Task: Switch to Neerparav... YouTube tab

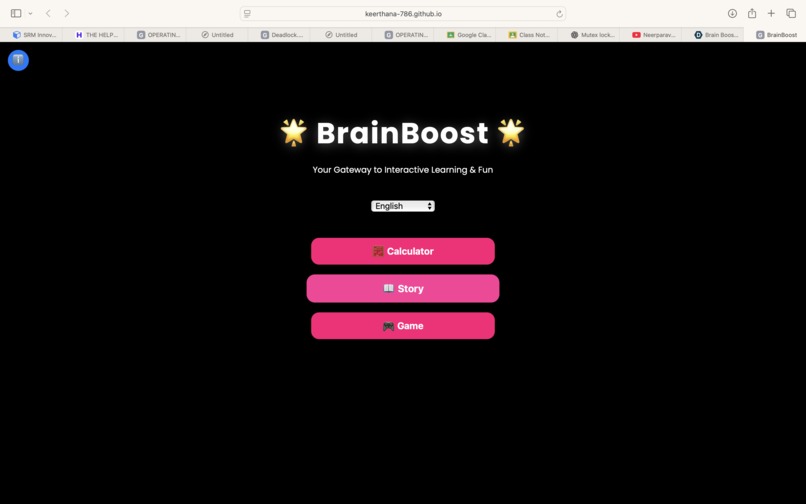Action: [651, 34]
